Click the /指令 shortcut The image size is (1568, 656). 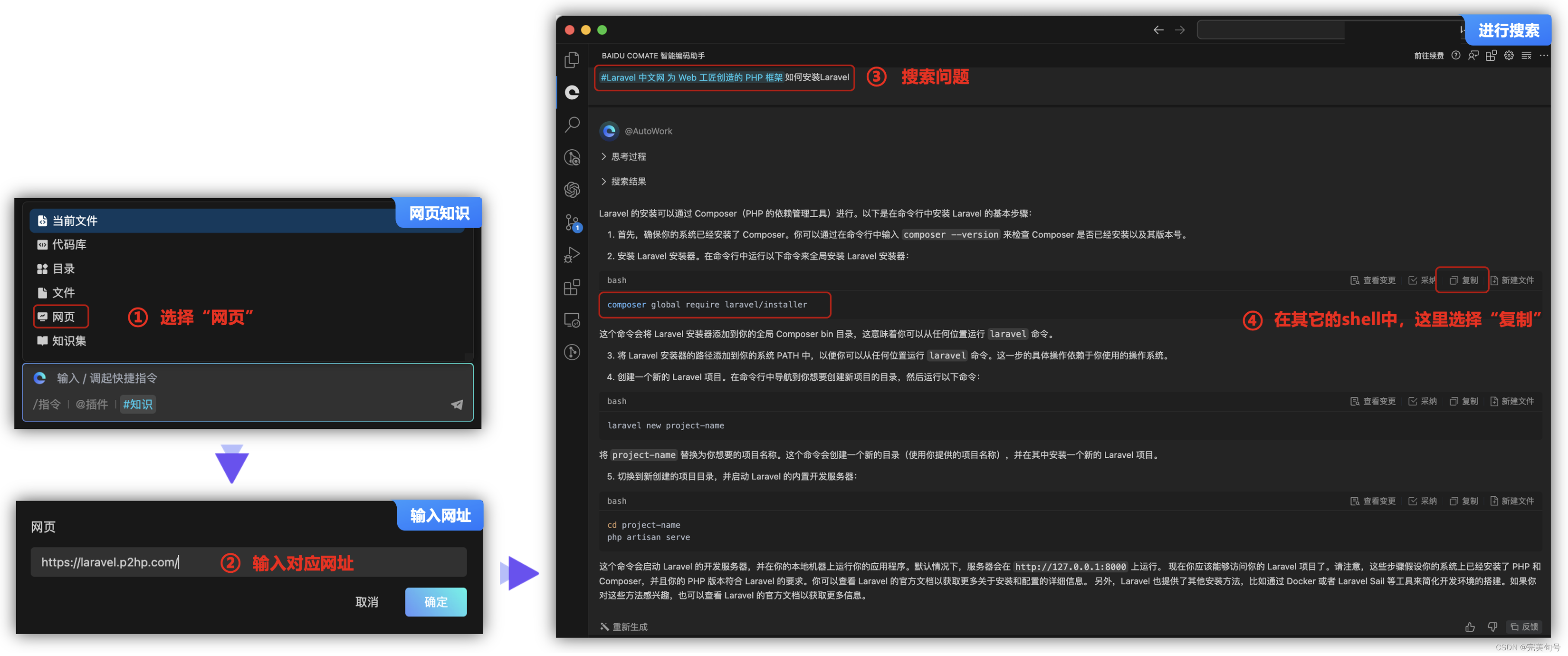point(47,405)
